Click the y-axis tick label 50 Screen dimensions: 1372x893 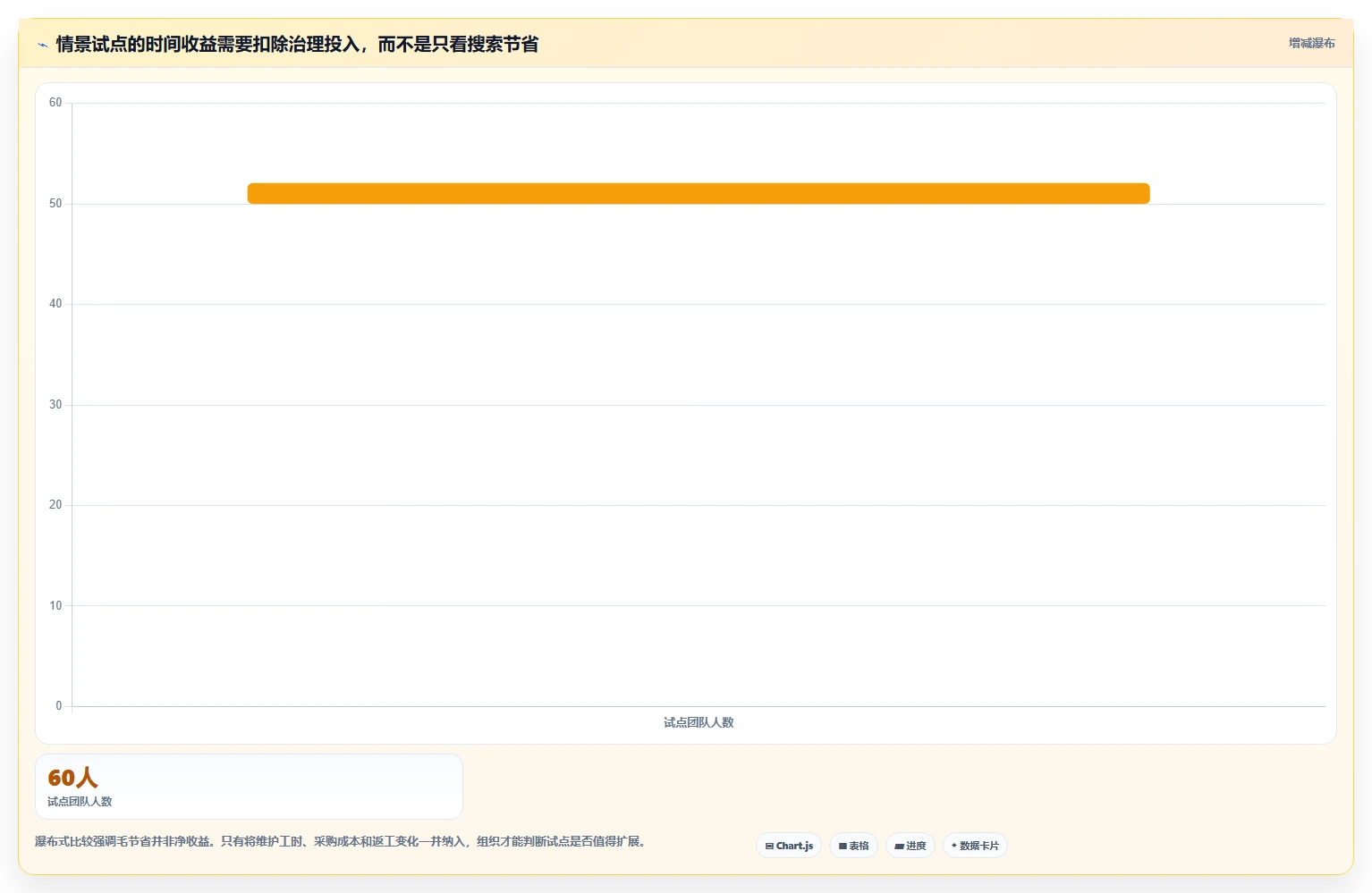pyautogui.click(x=55, y=204)
